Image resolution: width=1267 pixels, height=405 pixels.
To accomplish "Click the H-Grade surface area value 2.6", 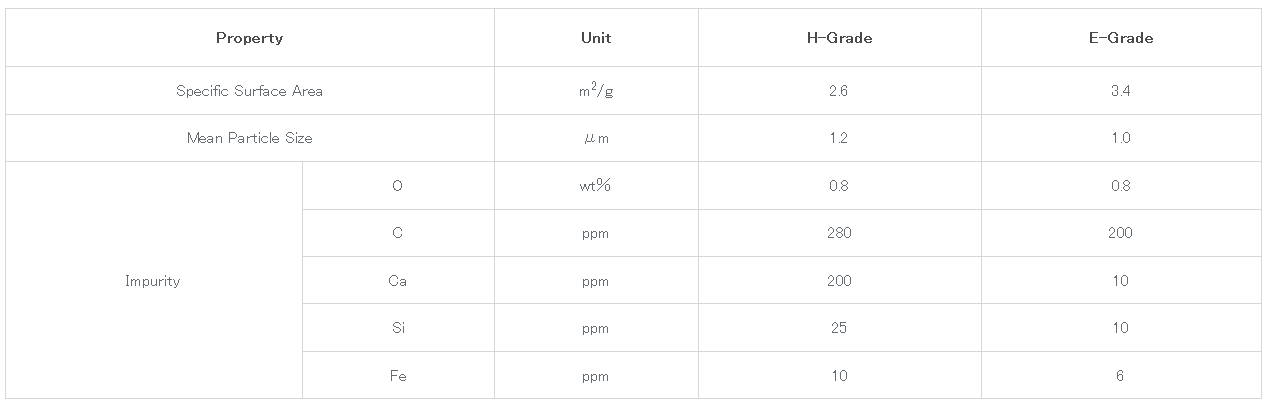I will (838, 91).
